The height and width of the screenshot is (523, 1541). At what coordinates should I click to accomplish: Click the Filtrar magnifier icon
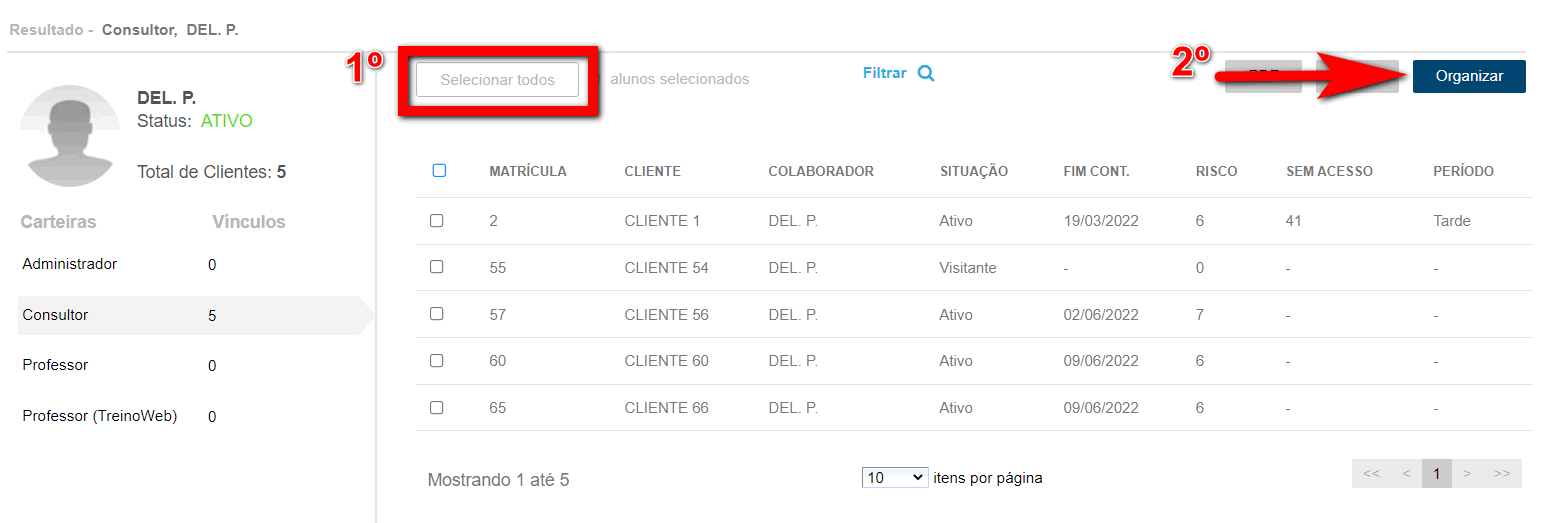[926, 74]
